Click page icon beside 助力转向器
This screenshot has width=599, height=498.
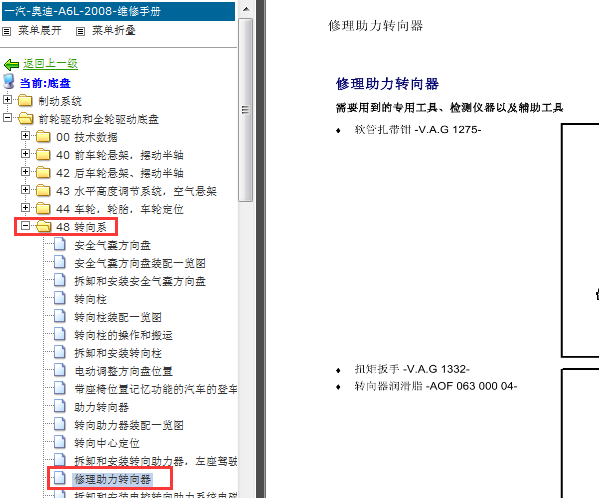(60, 406)
